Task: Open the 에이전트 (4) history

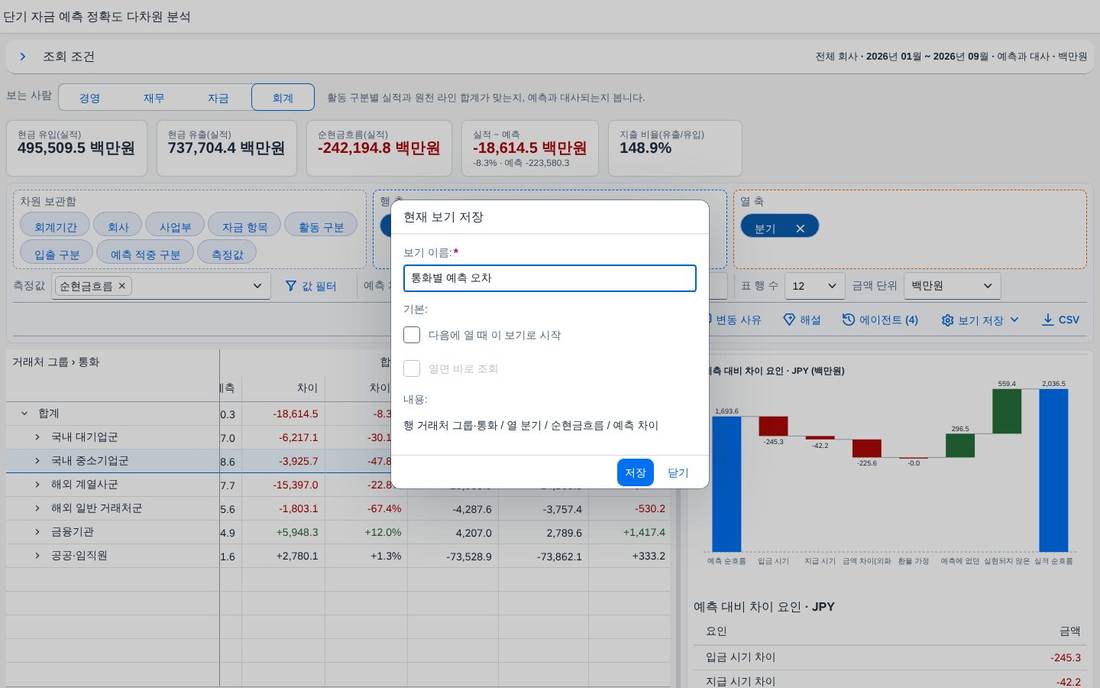Action: tap(880, 320)
